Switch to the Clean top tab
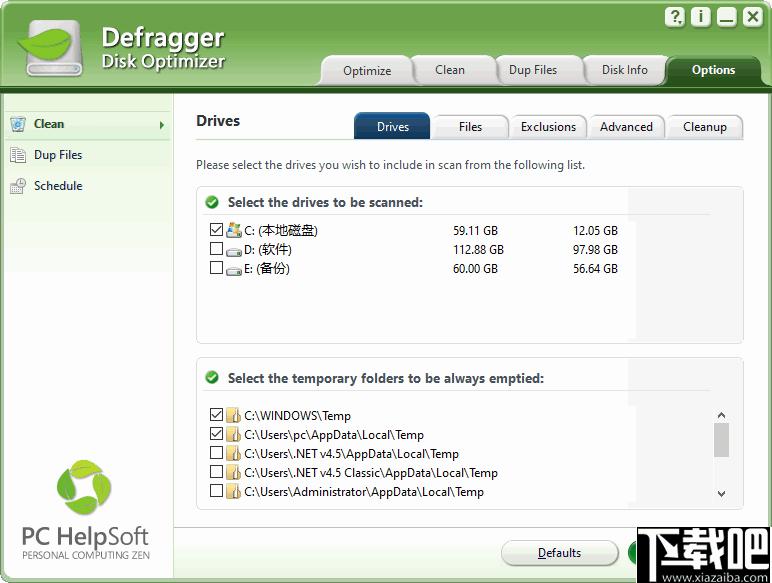 coord(450,70)
